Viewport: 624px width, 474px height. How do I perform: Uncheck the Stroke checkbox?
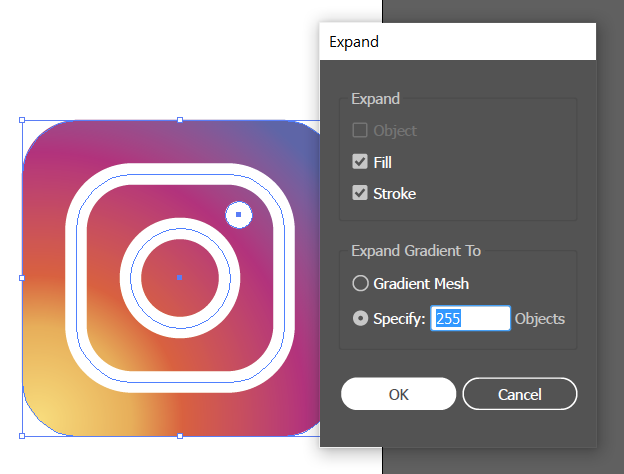(360, 193)
